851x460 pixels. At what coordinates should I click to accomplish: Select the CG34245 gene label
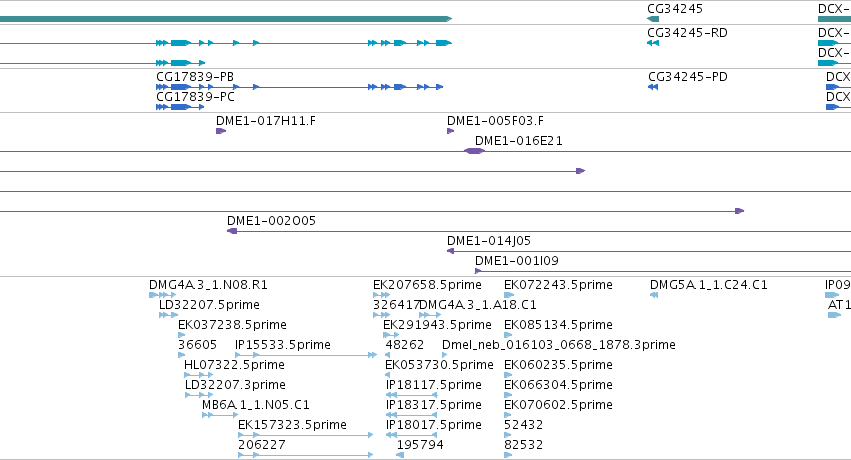(x=675, y=9)
